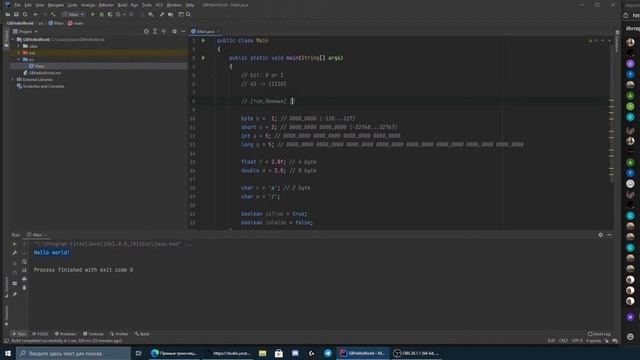Open the Code menu
Screen dimensions: 640x360
[72, 5]
